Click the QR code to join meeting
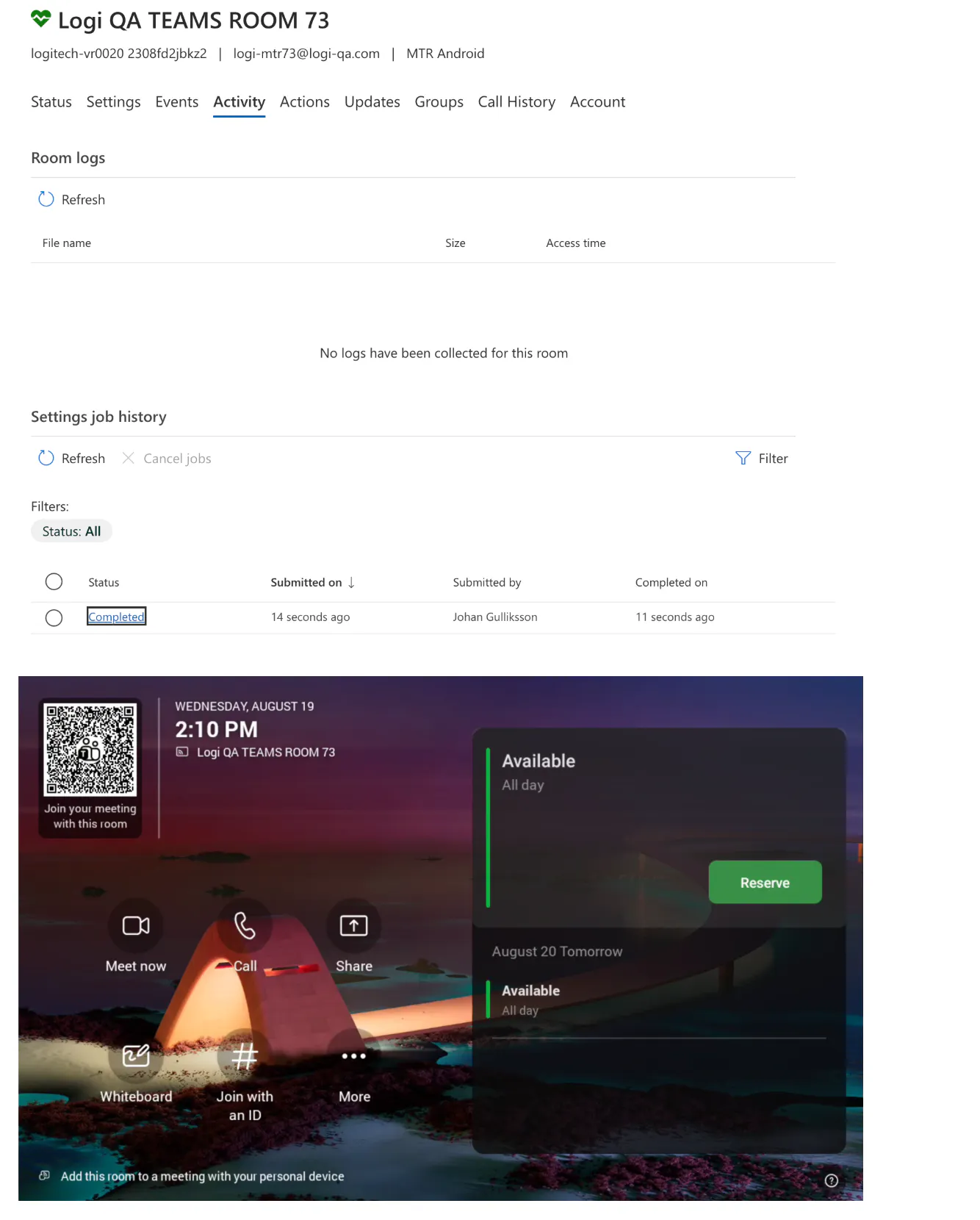 click(x=90, y=750)
